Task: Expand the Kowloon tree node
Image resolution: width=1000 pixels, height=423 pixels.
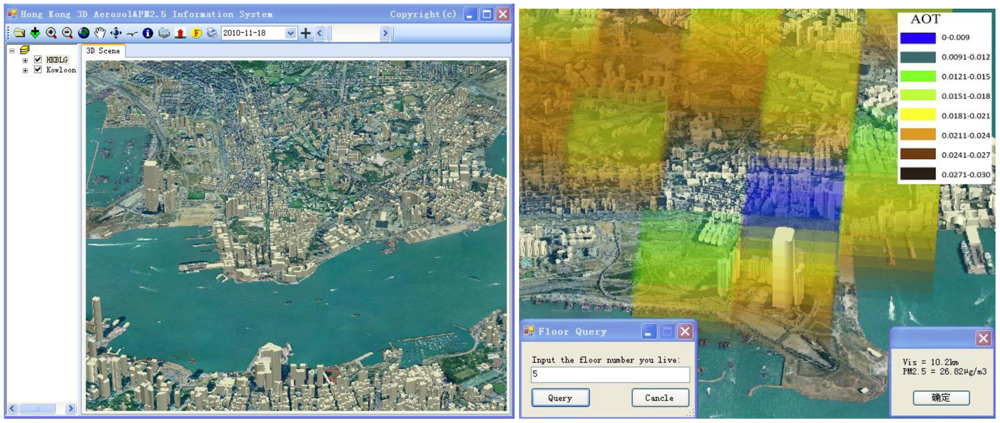Action: click(x=25, y=70)
